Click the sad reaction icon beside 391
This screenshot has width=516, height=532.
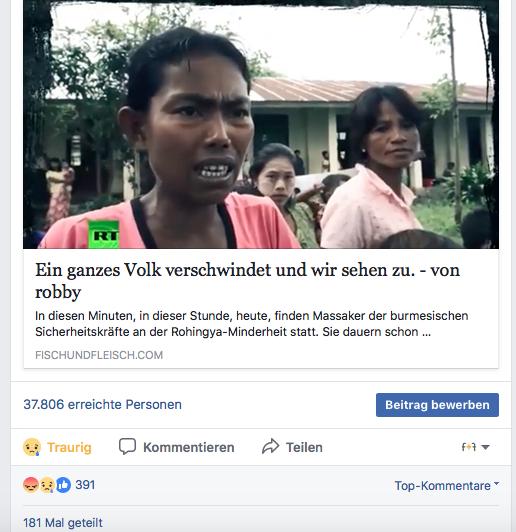pyautogui.click(x=47, y=485)
